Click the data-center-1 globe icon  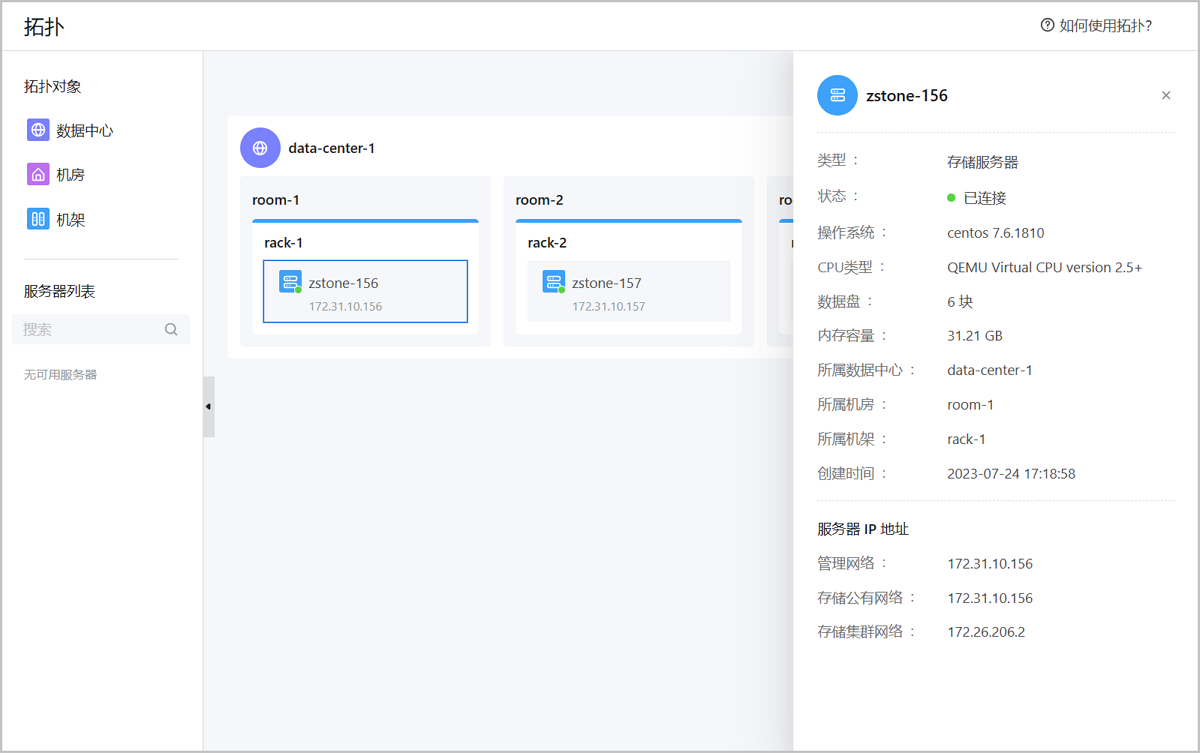point(260,148)
